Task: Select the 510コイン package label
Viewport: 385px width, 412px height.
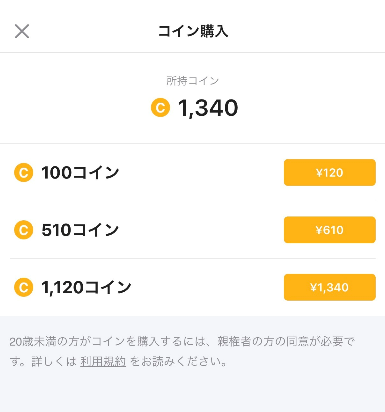Action: pos(80,230)
